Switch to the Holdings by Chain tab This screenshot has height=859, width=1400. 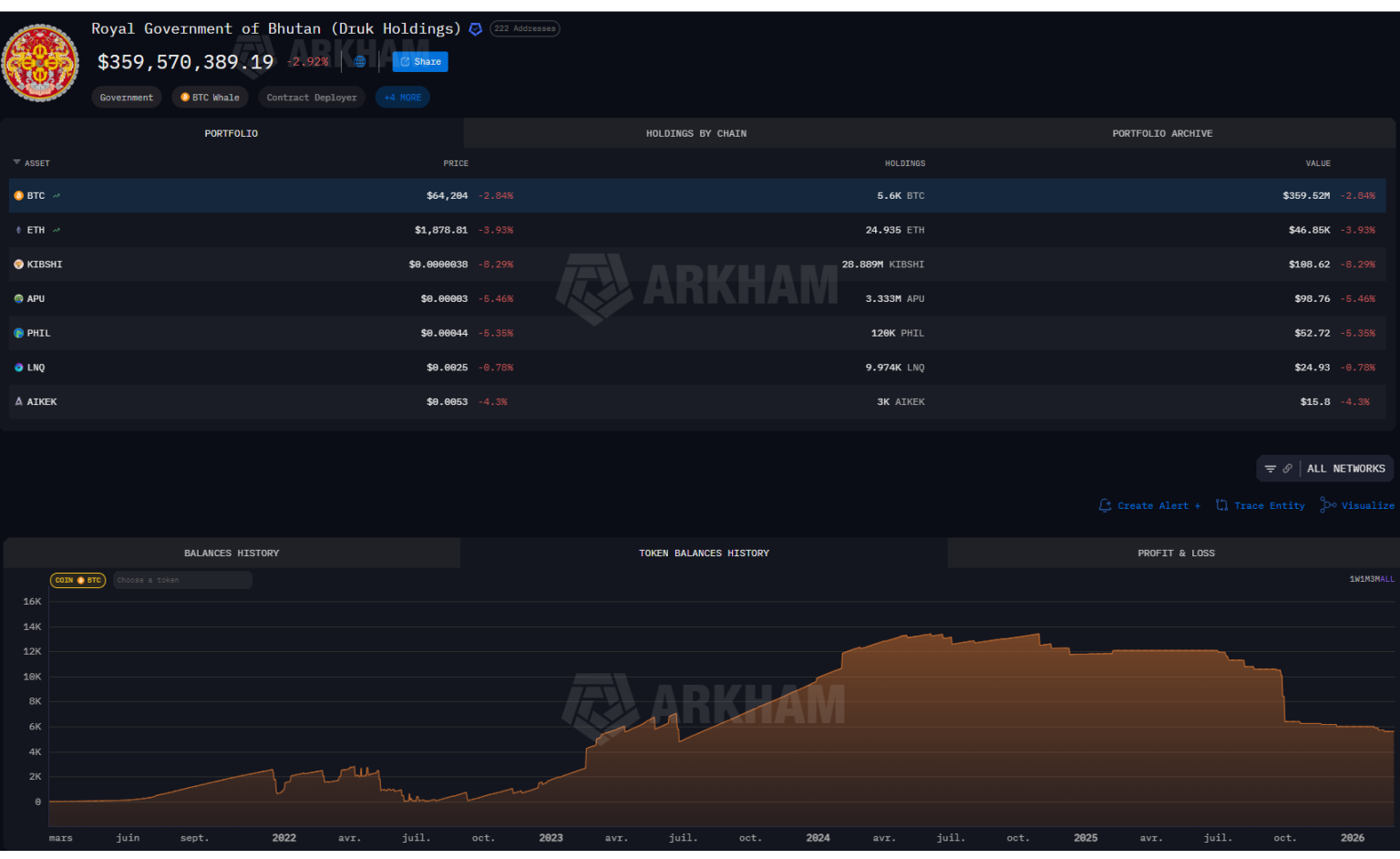pos(696,133)
